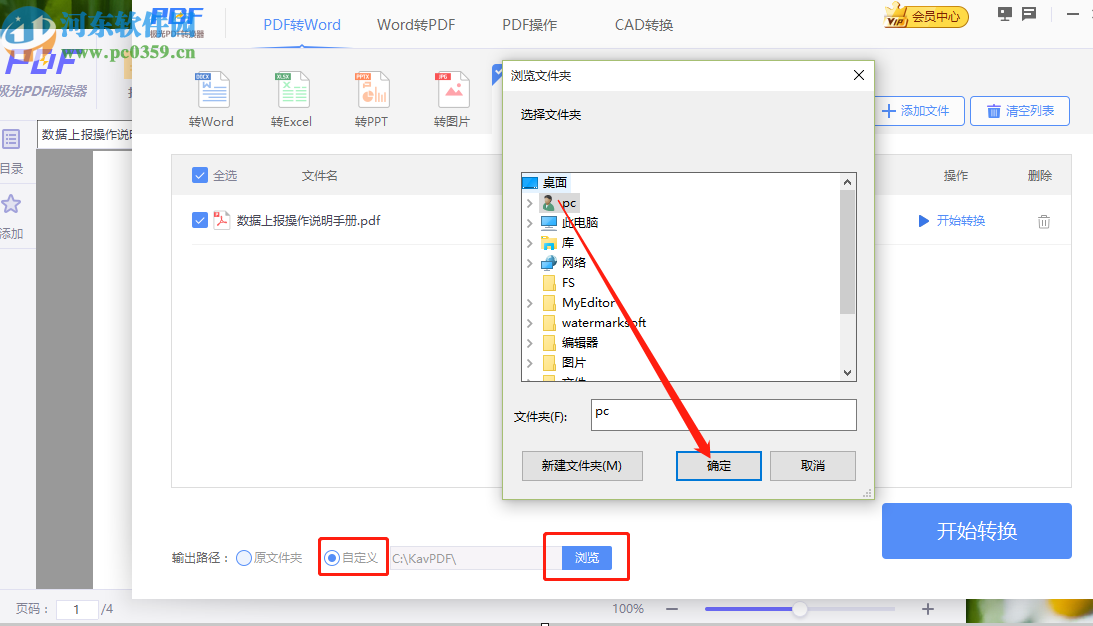Uncheck 数据上报操作说明手册.pdf in file list
The image size is (1093, 626).
click(x=200, y=220)
